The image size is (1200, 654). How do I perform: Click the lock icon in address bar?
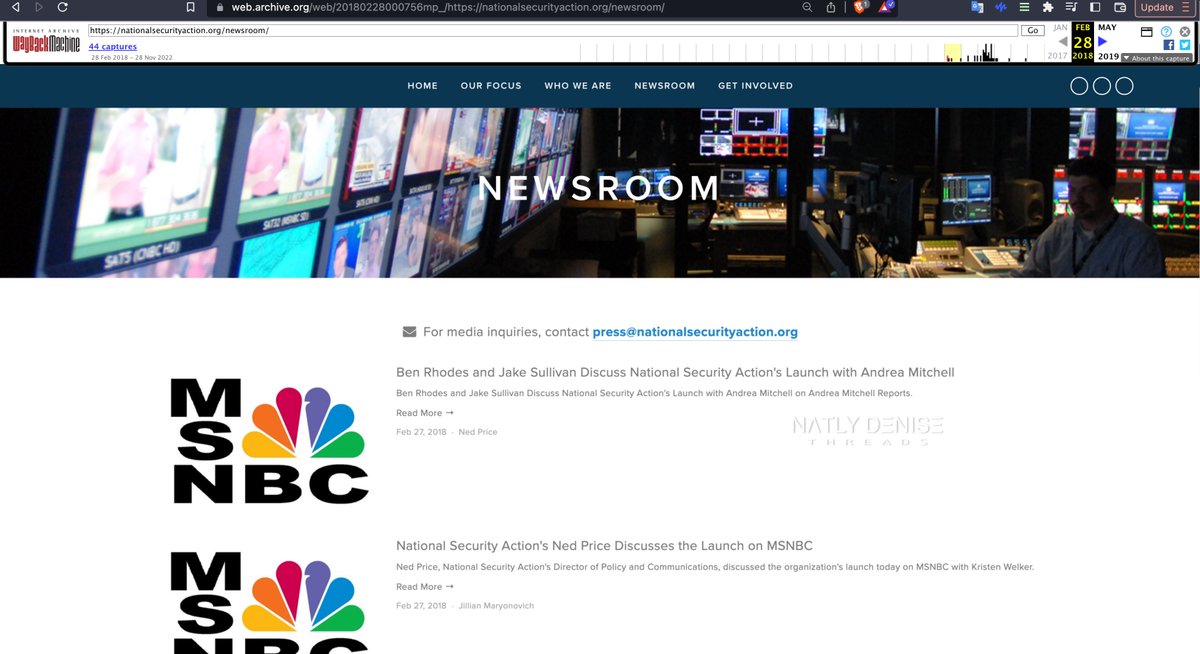tap(220, 7)
